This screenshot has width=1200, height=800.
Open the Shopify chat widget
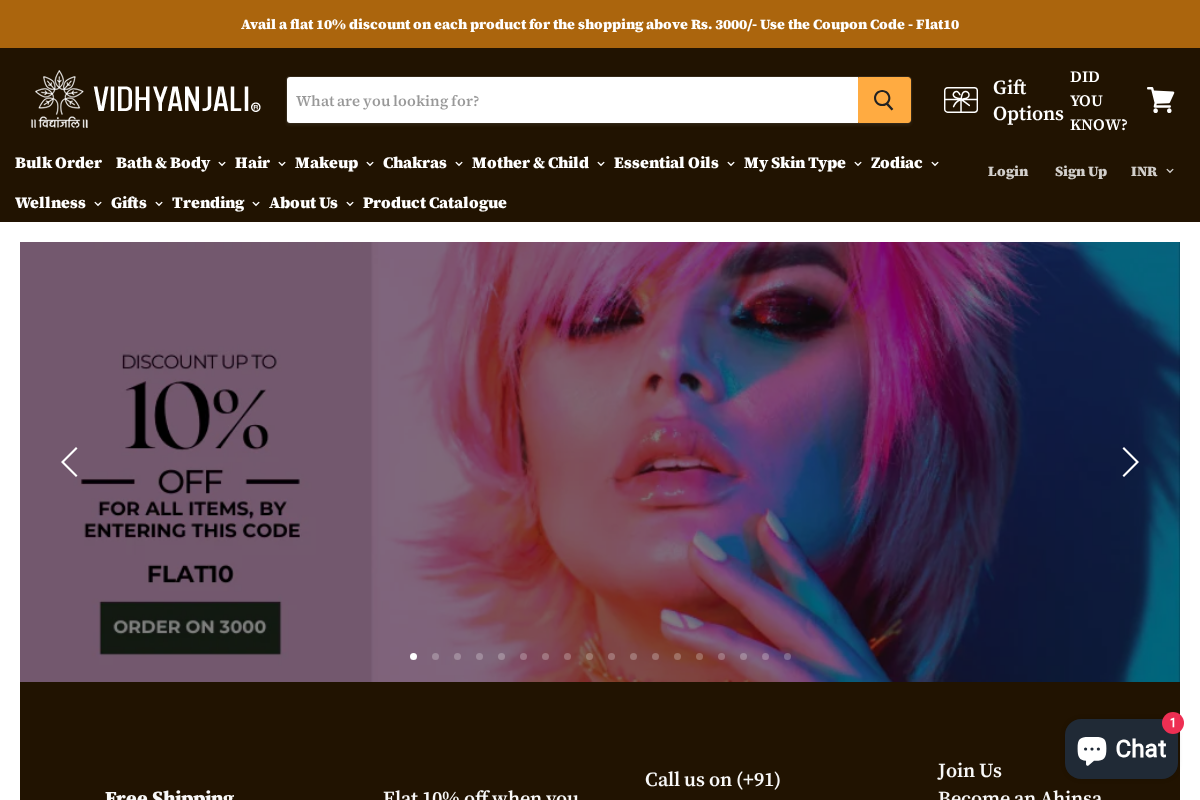(1121, 748)
